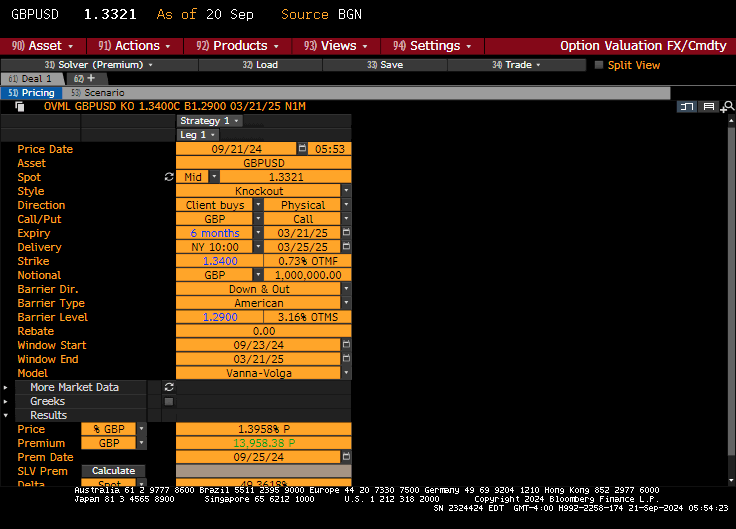Viewport: 736px width, 529px height.
Task: Click scroll up arrow of pricing panel
Action: 731,121
